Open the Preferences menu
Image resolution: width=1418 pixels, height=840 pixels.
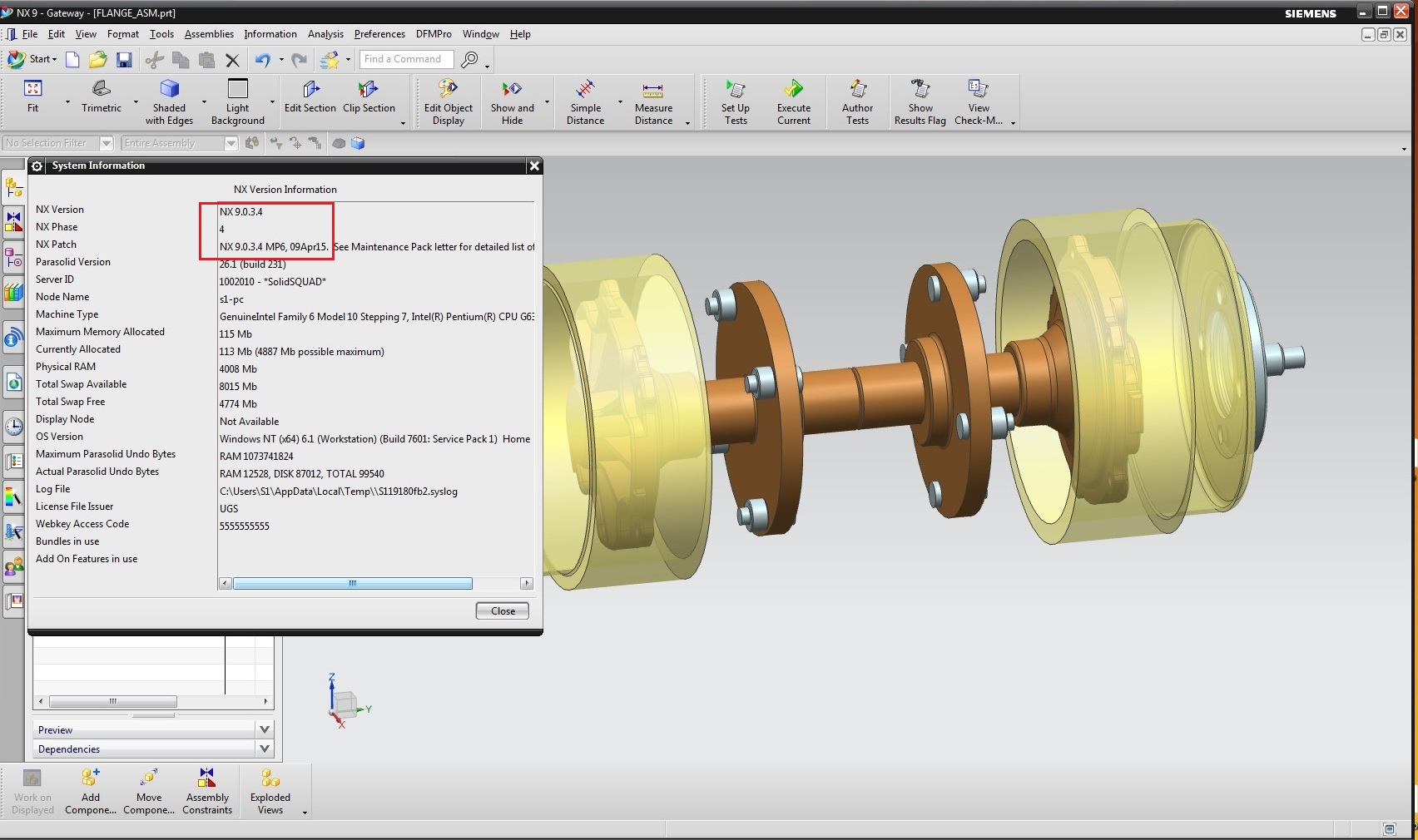point(379,34)
